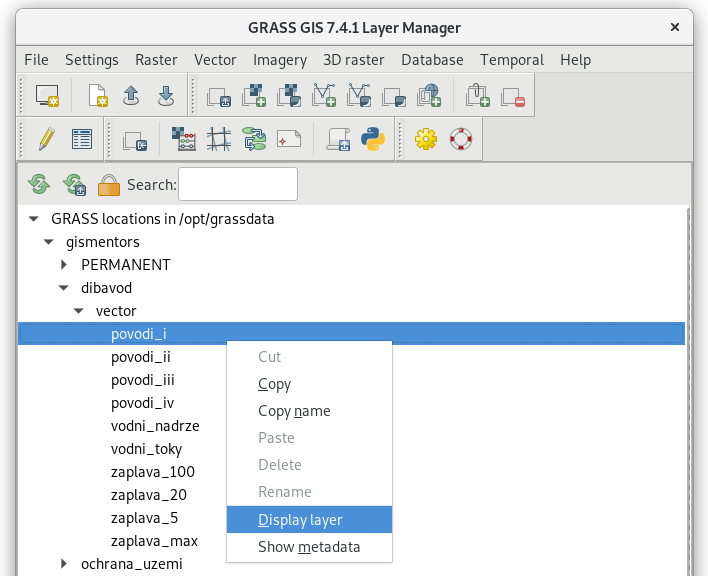Select the povodi_iii vector map

click(143, 380)
